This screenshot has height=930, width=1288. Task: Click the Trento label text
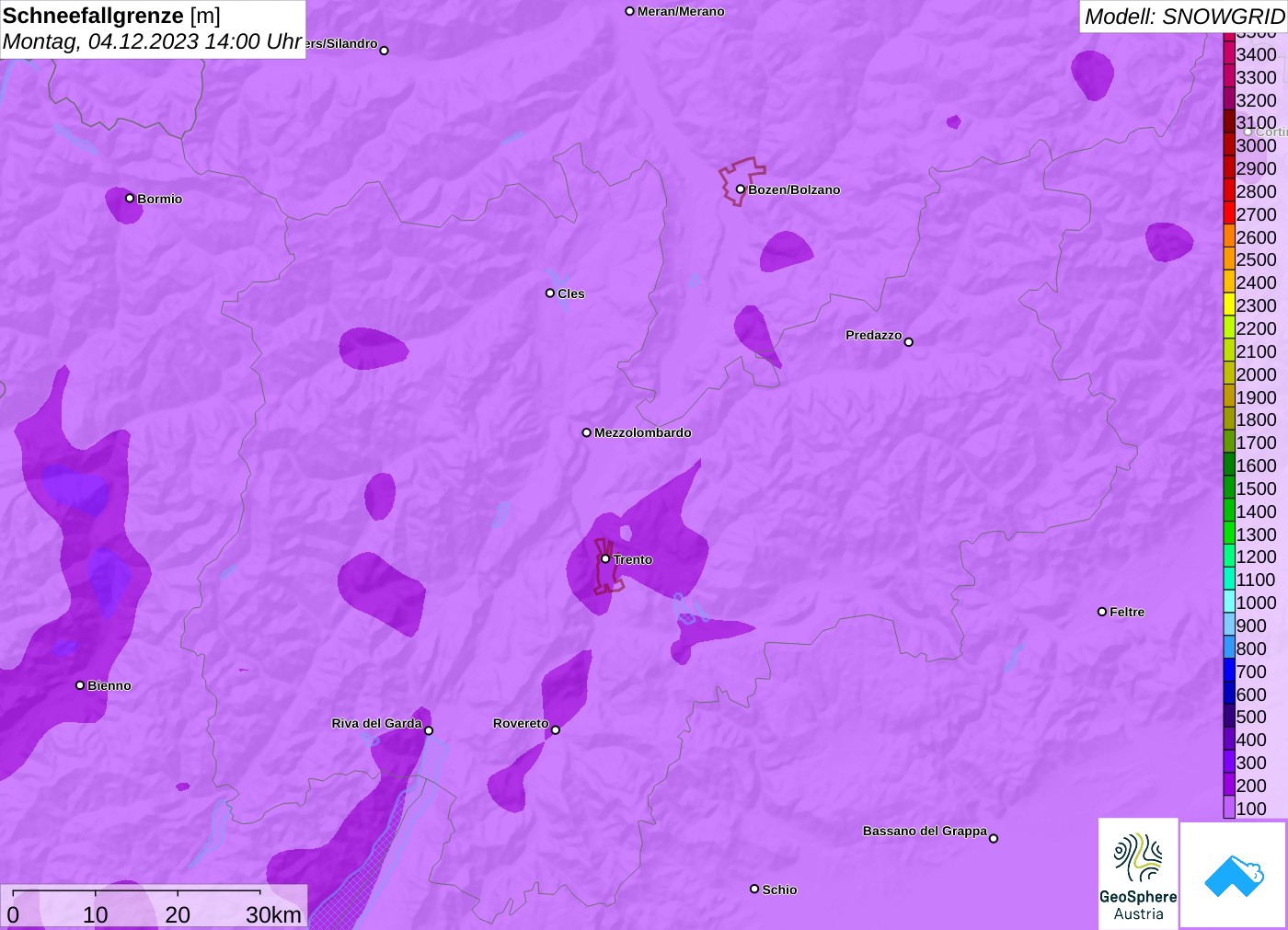click(633, 559)
